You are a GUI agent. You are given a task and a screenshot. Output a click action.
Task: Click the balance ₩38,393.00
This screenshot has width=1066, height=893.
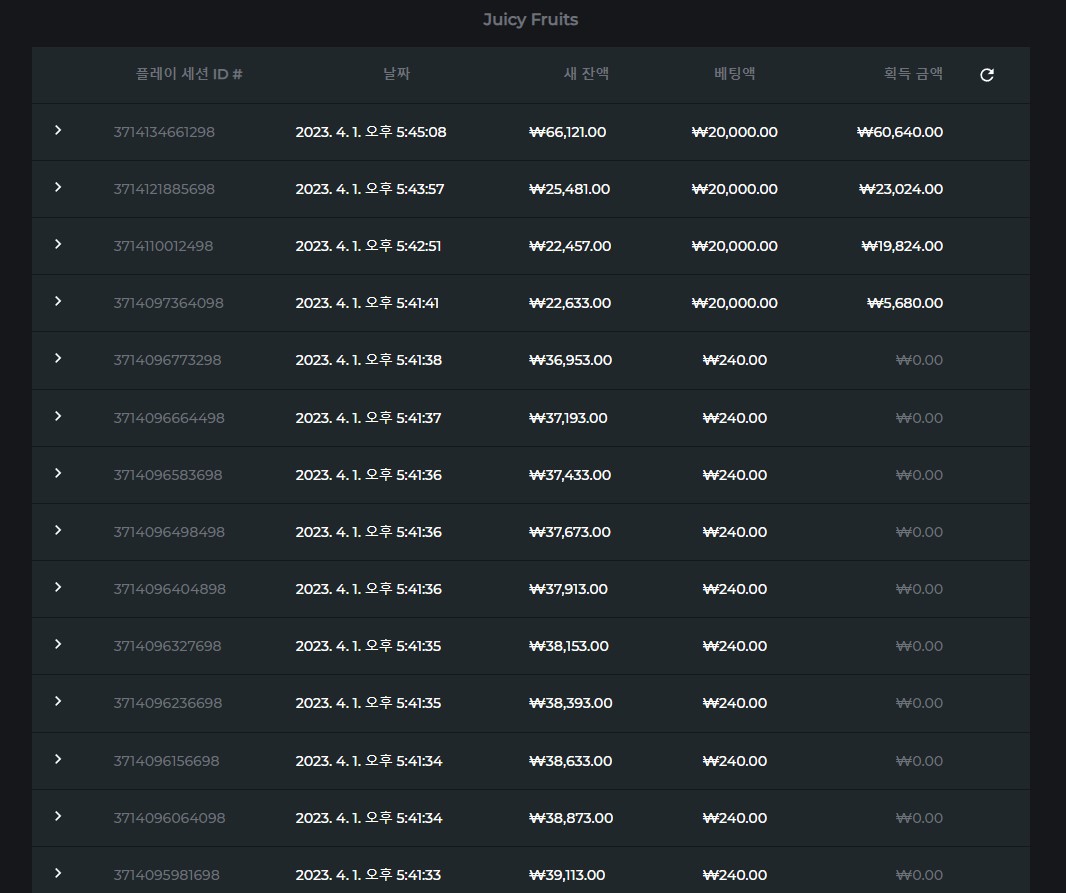click(571, 703)
